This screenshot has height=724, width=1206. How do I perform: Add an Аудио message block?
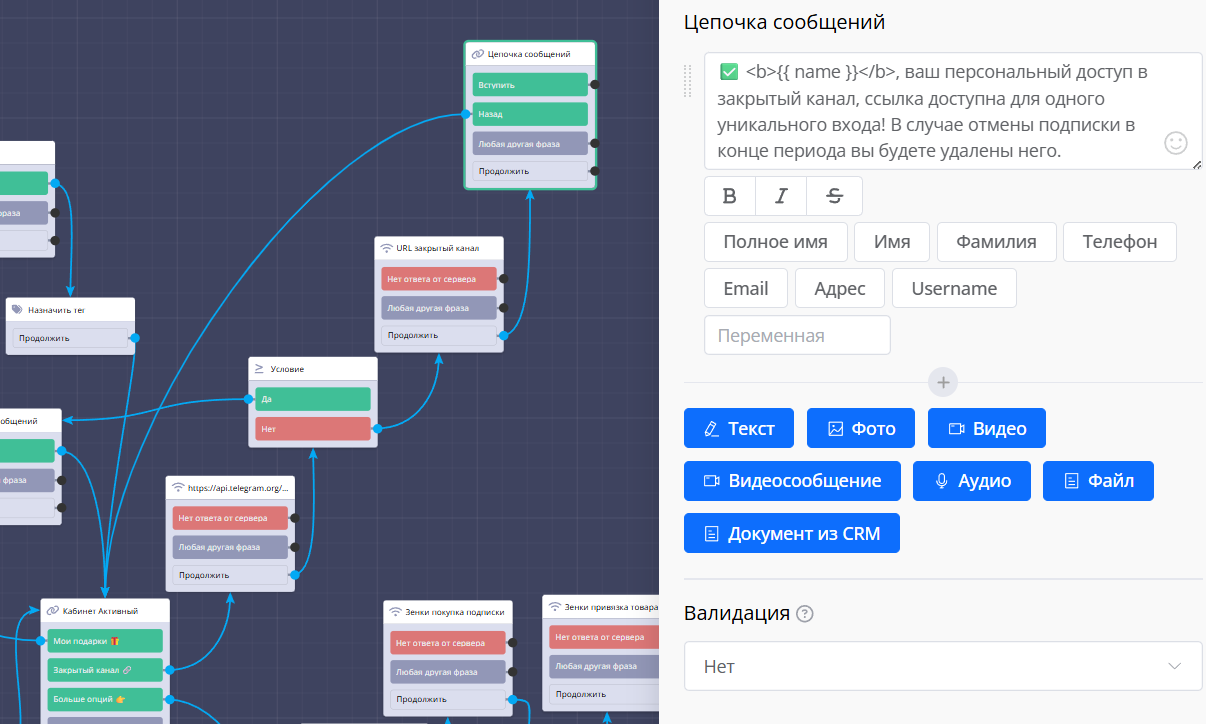pyautogui.click(x=972, y=481)
